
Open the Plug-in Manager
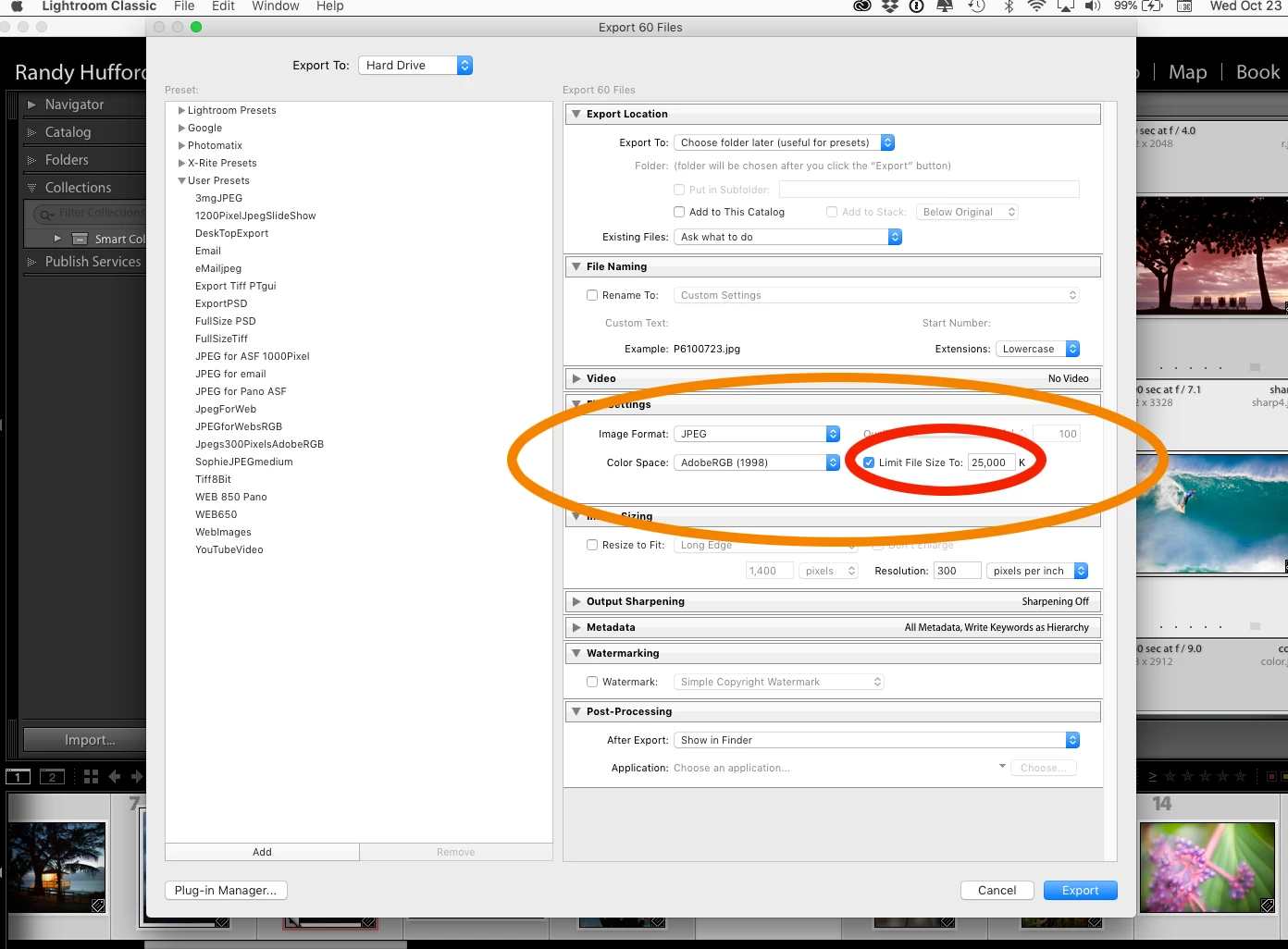226,890
